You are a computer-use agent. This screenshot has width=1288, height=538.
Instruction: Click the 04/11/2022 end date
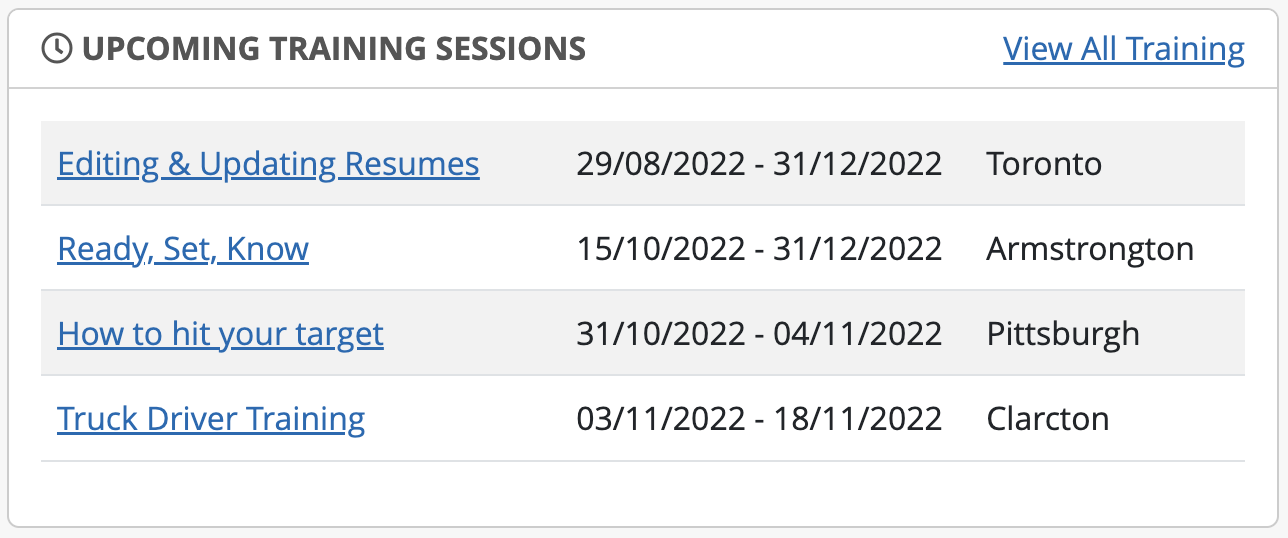[x=858, y=333]
